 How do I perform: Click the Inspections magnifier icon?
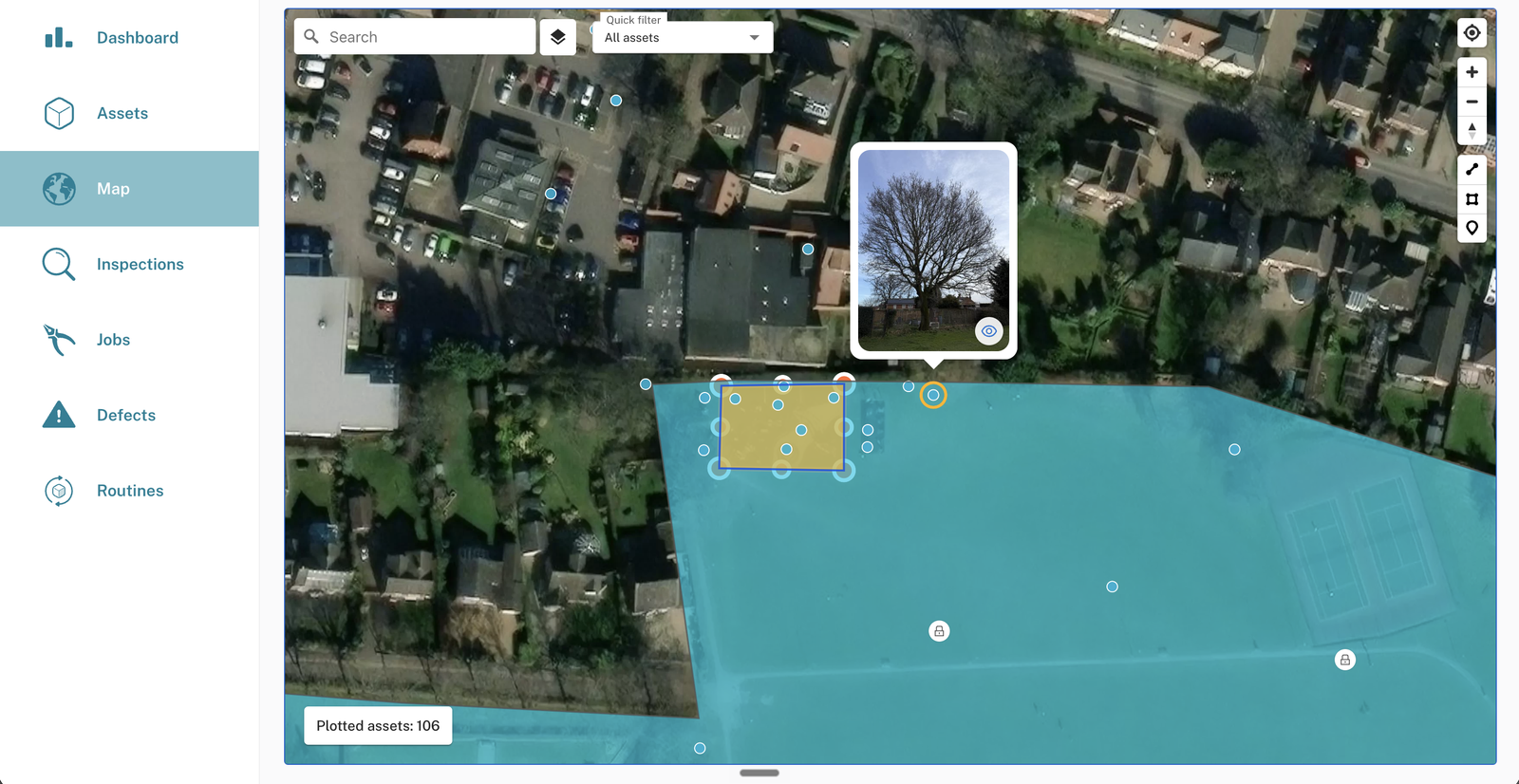[59, 264]
